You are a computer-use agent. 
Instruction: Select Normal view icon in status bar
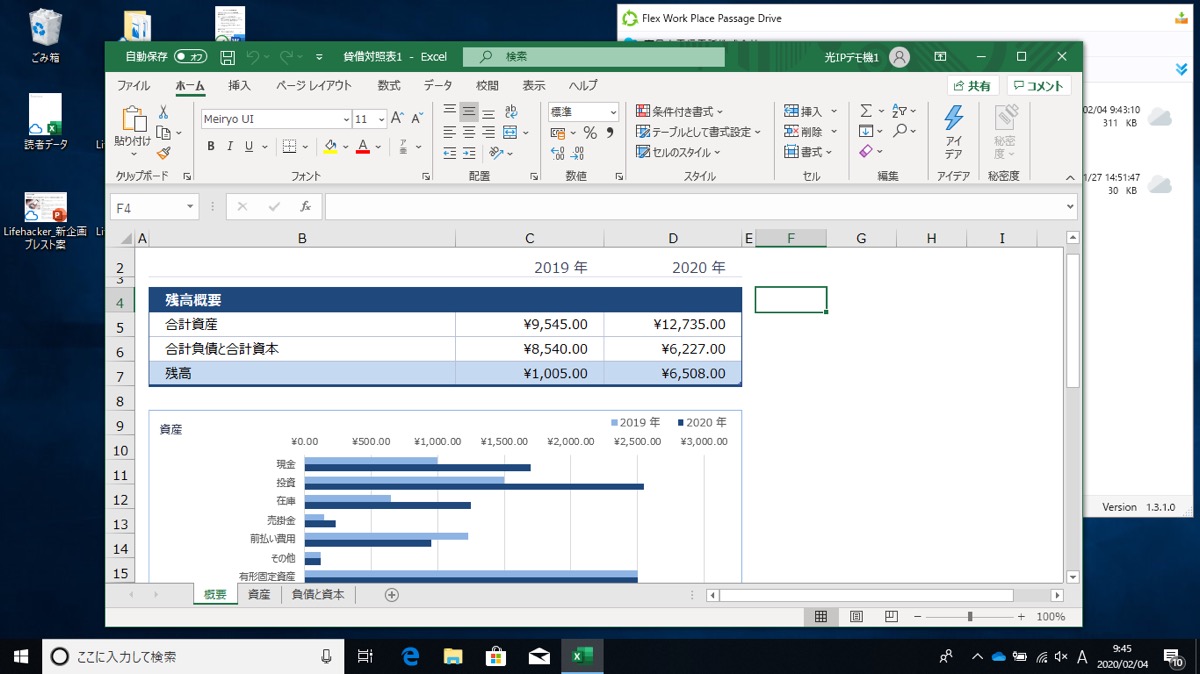(821, 617)
